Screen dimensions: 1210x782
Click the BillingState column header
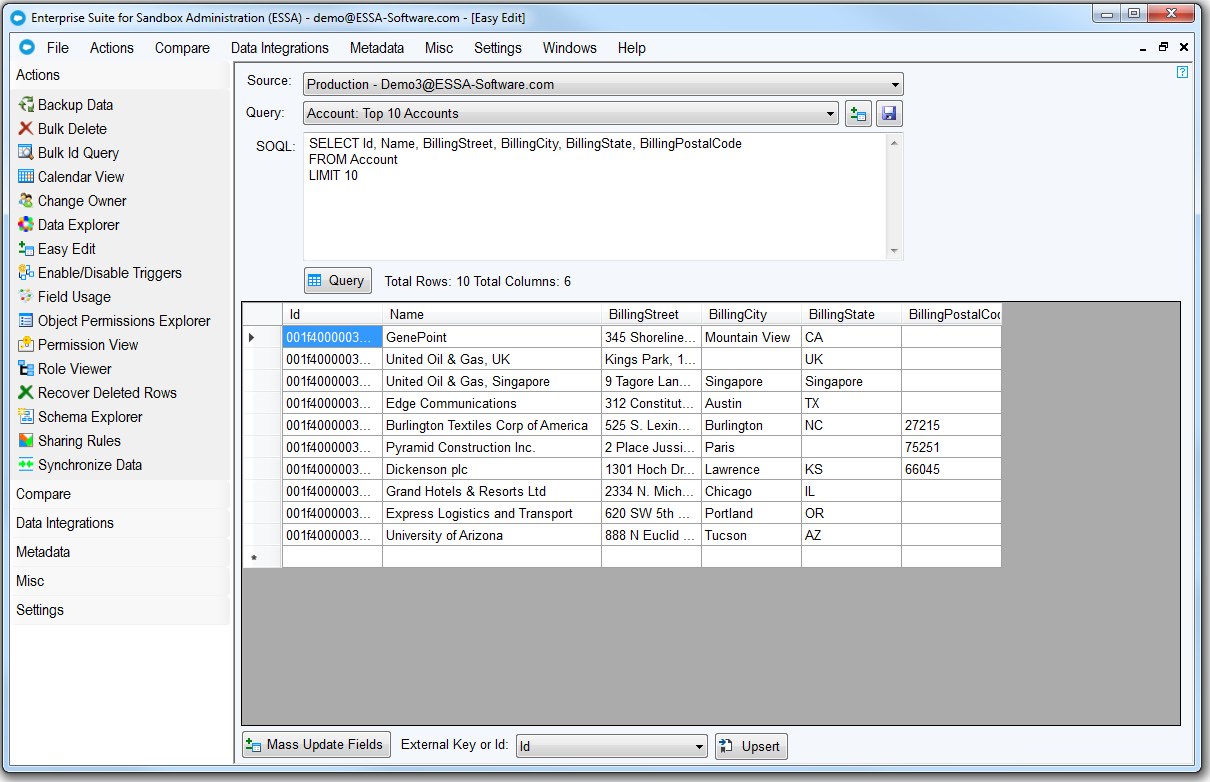coord(851,314)
